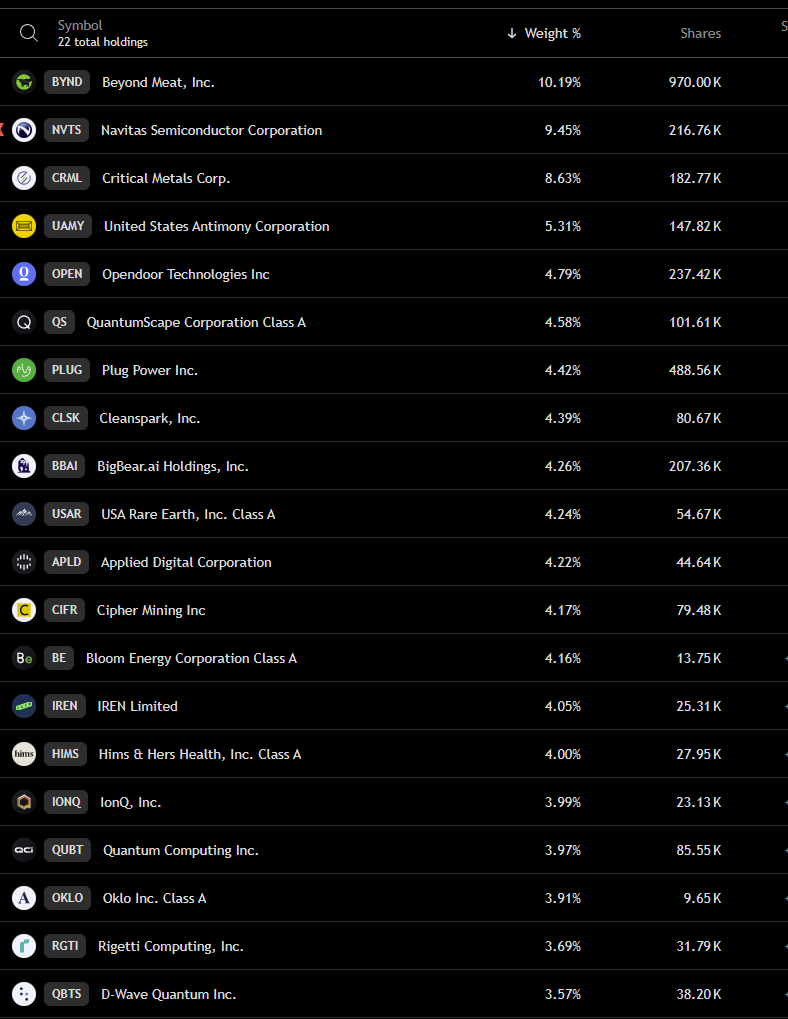Open the QS ticker badge
The image size is (788, 1019).
click(59, 322)
